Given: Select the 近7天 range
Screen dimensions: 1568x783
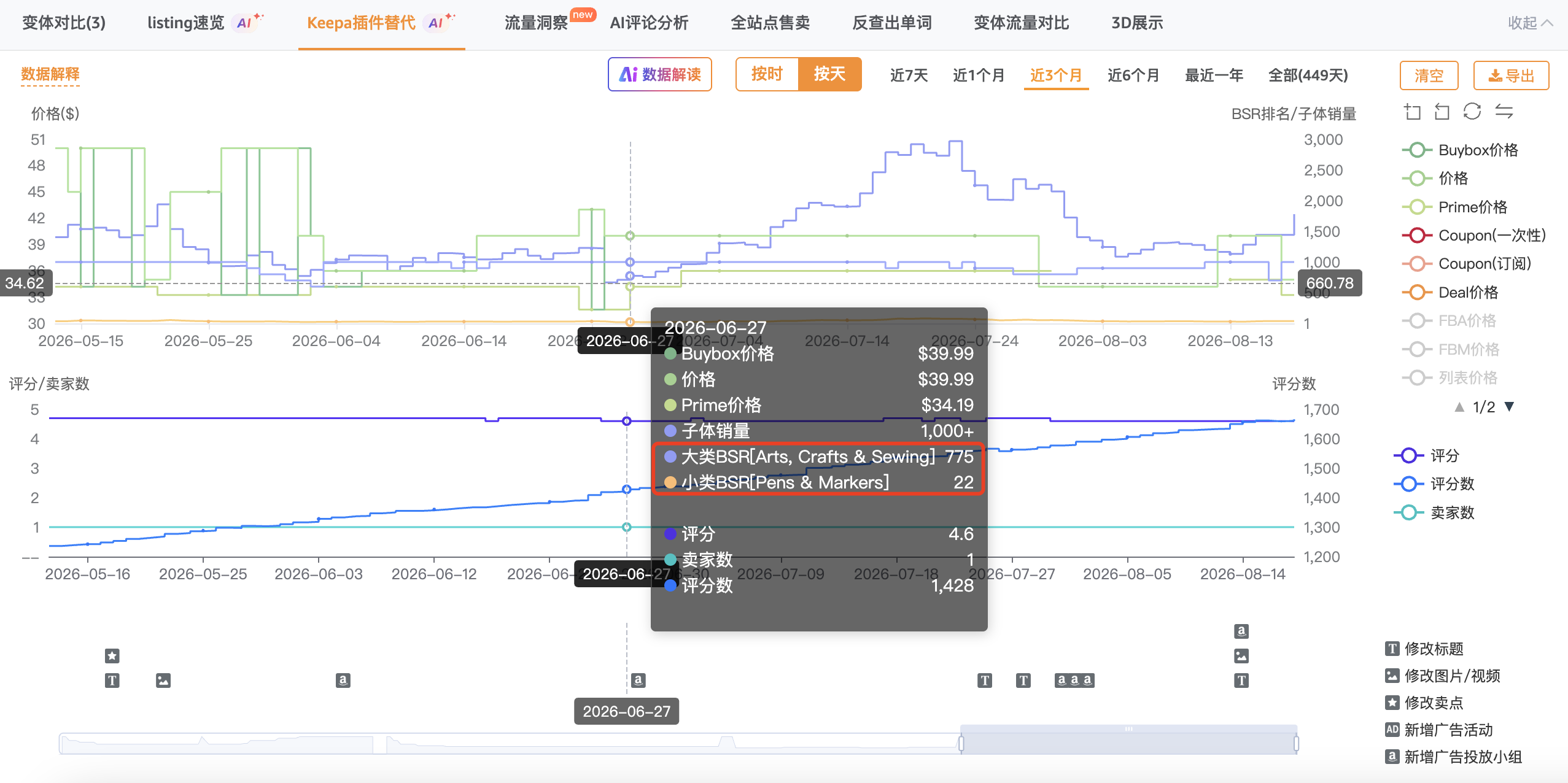Looking at the screenshot, I should (x=909, y=75).
